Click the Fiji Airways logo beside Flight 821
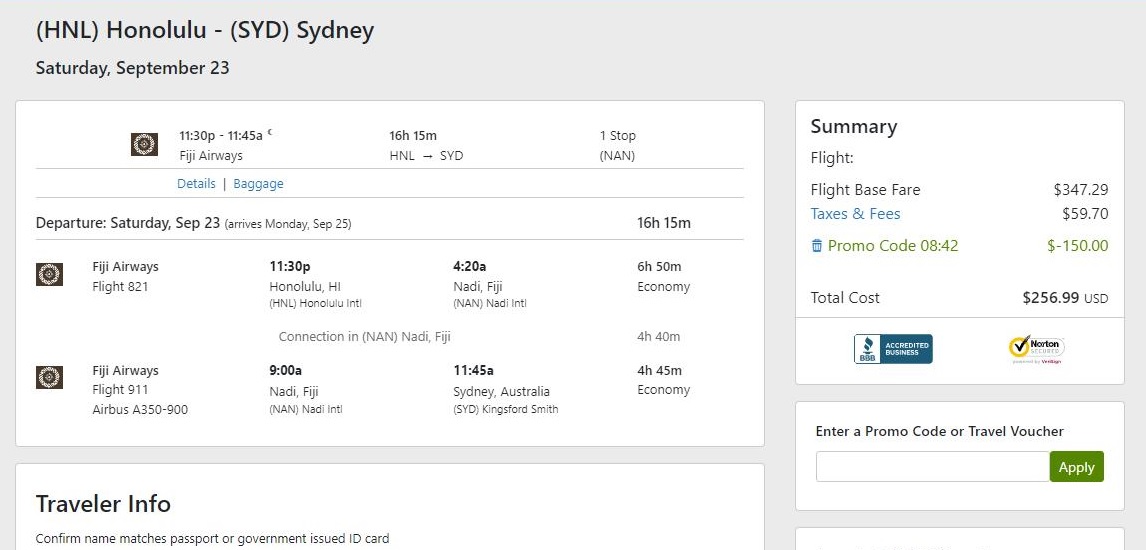The image size is (1146, 550). 49,275
